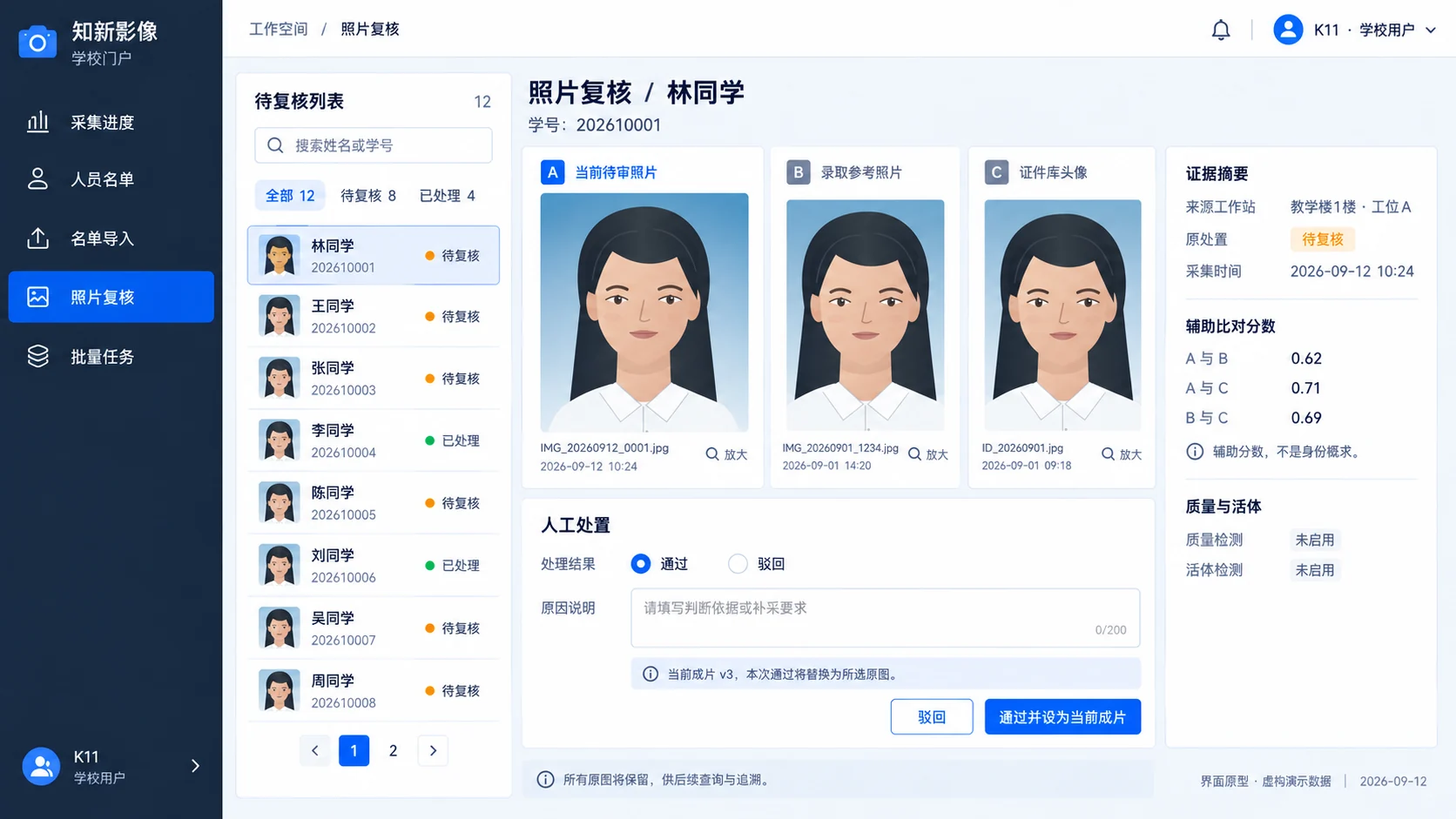Select 王同学 202610002 in the list
This screenshot has width=1456, height=819.
pos(374,317)
